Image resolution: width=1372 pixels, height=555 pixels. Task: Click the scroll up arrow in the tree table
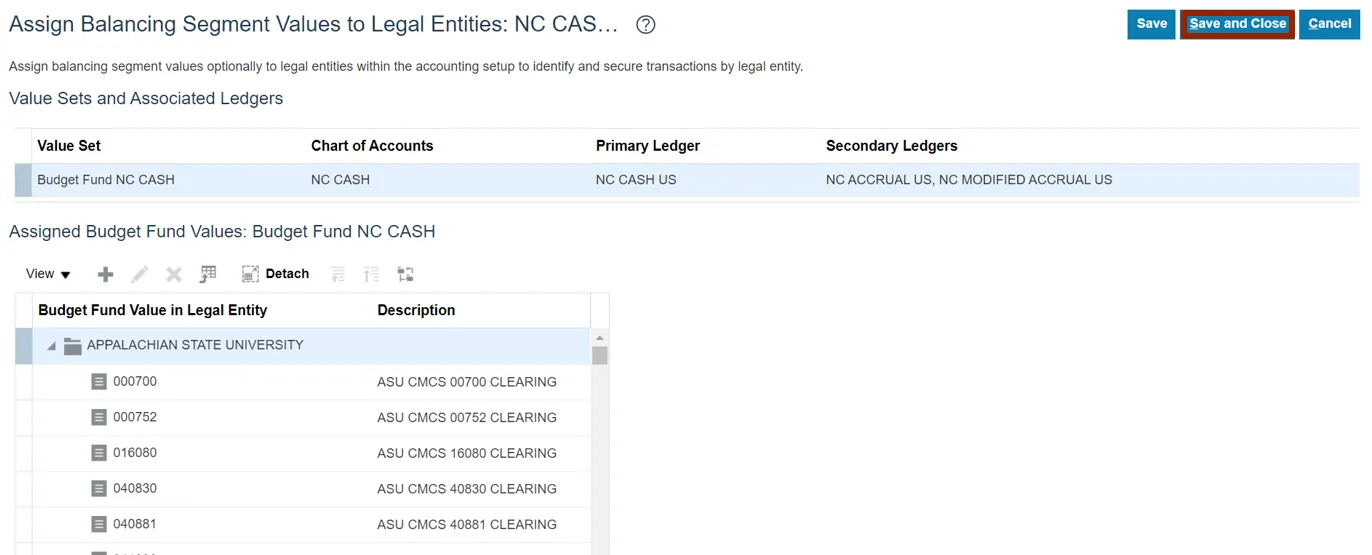click(x=600, y=338)
